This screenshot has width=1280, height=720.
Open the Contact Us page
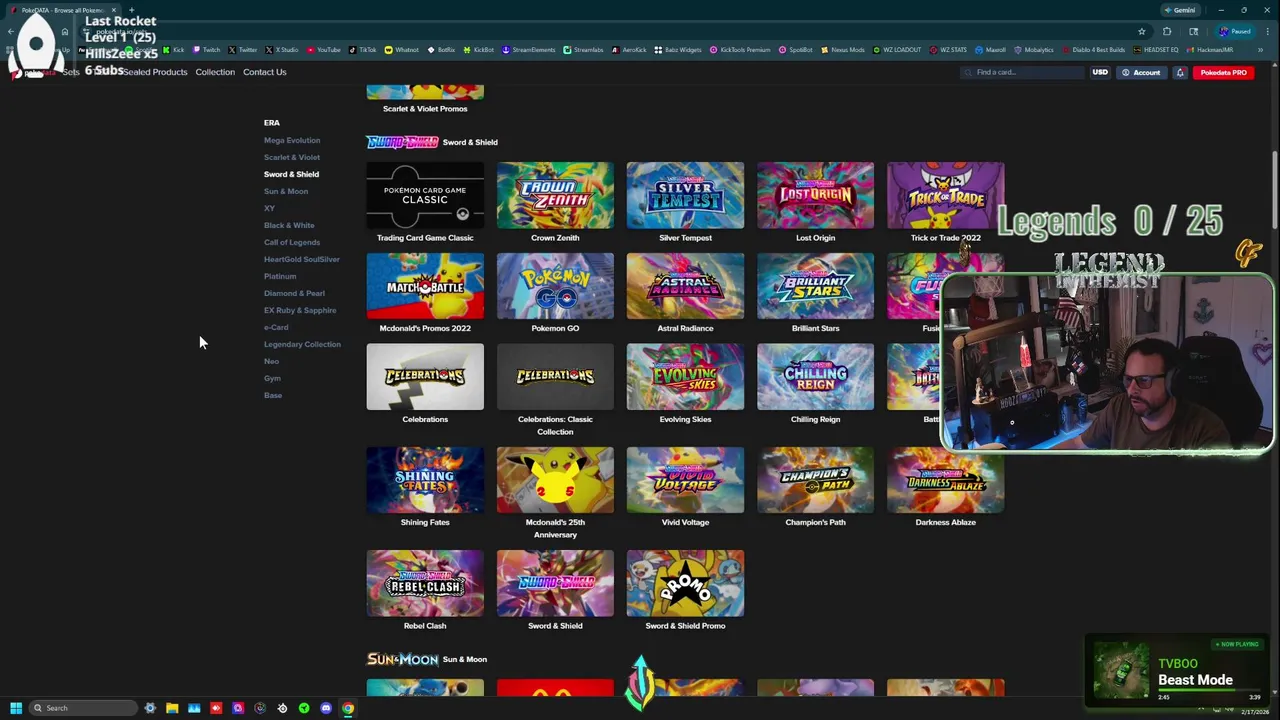tap(264, 72)
